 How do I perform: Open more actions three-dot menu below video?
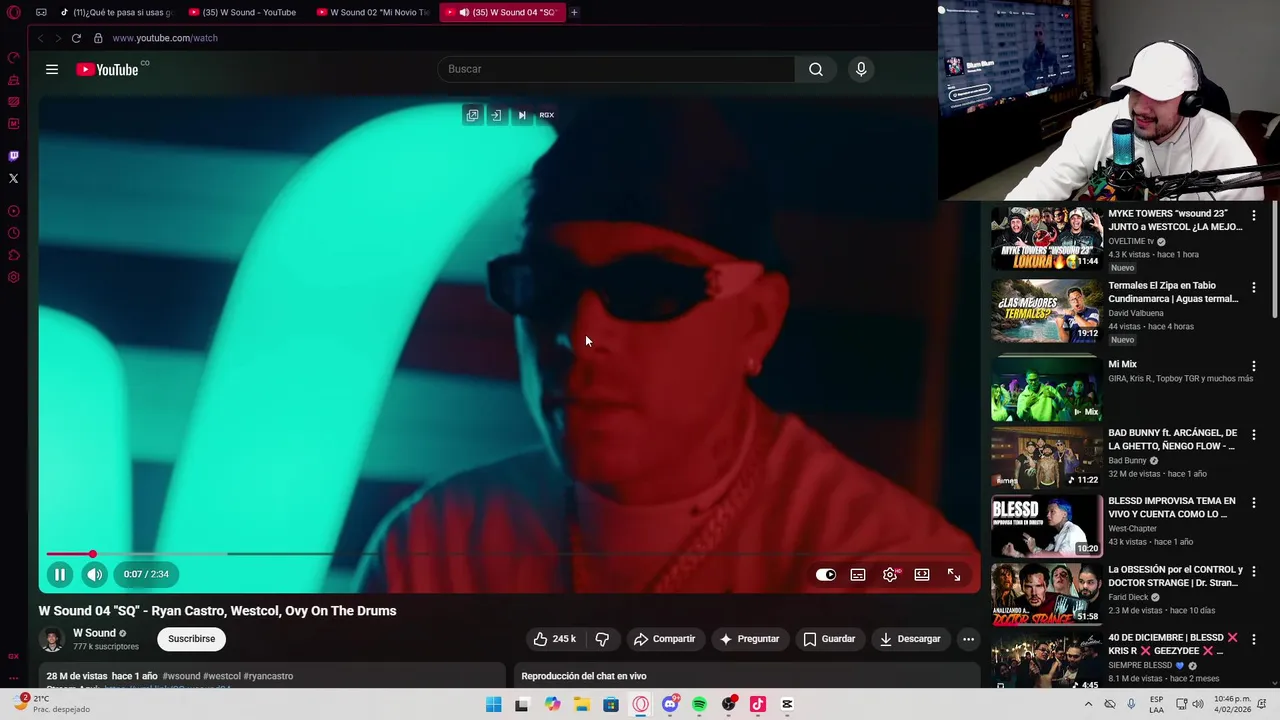[968, 639]
